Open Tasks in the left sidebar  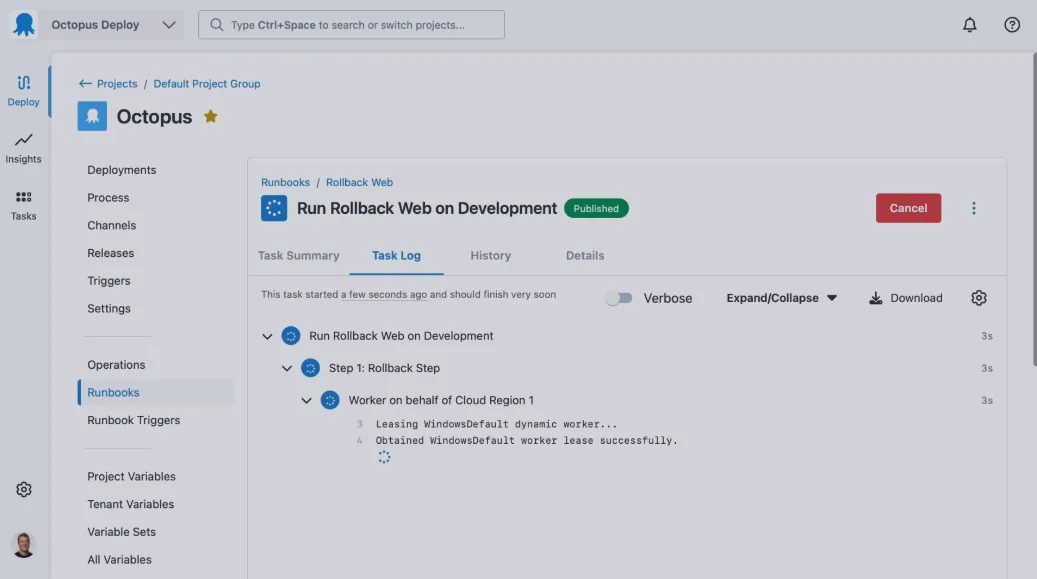click(x=23, y=205)
